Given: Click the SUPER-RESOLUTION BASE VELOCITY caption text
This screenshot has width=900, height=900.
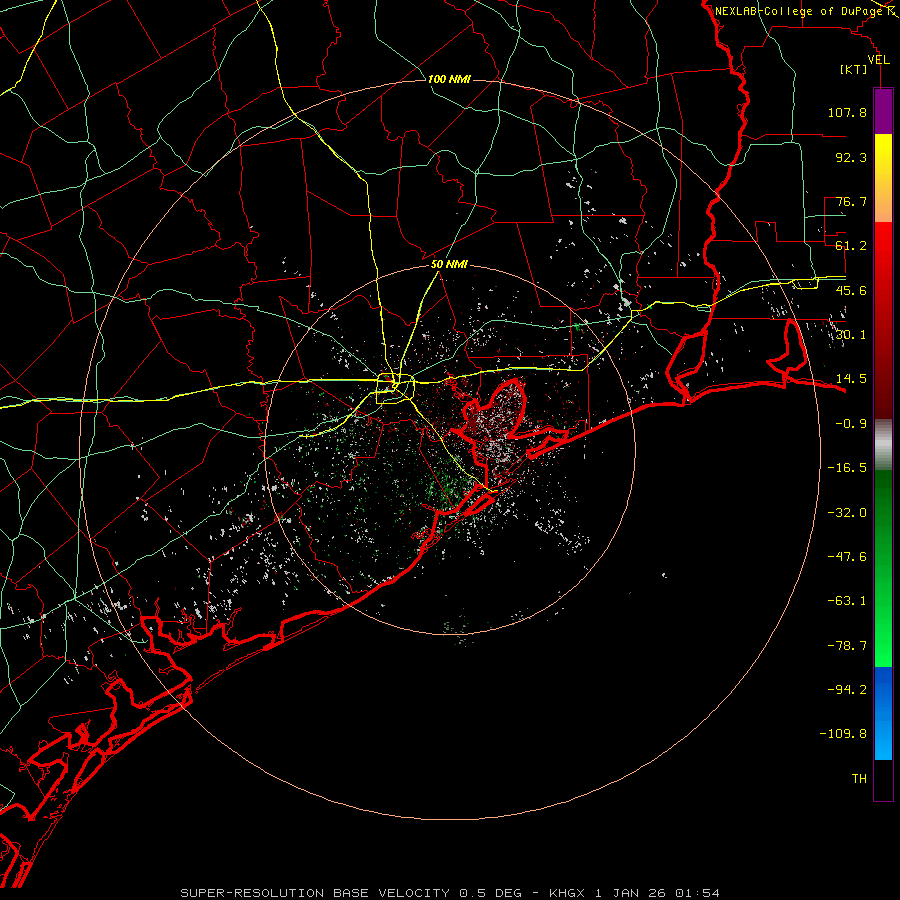Looking at the screenshot, I should (315, 893).
